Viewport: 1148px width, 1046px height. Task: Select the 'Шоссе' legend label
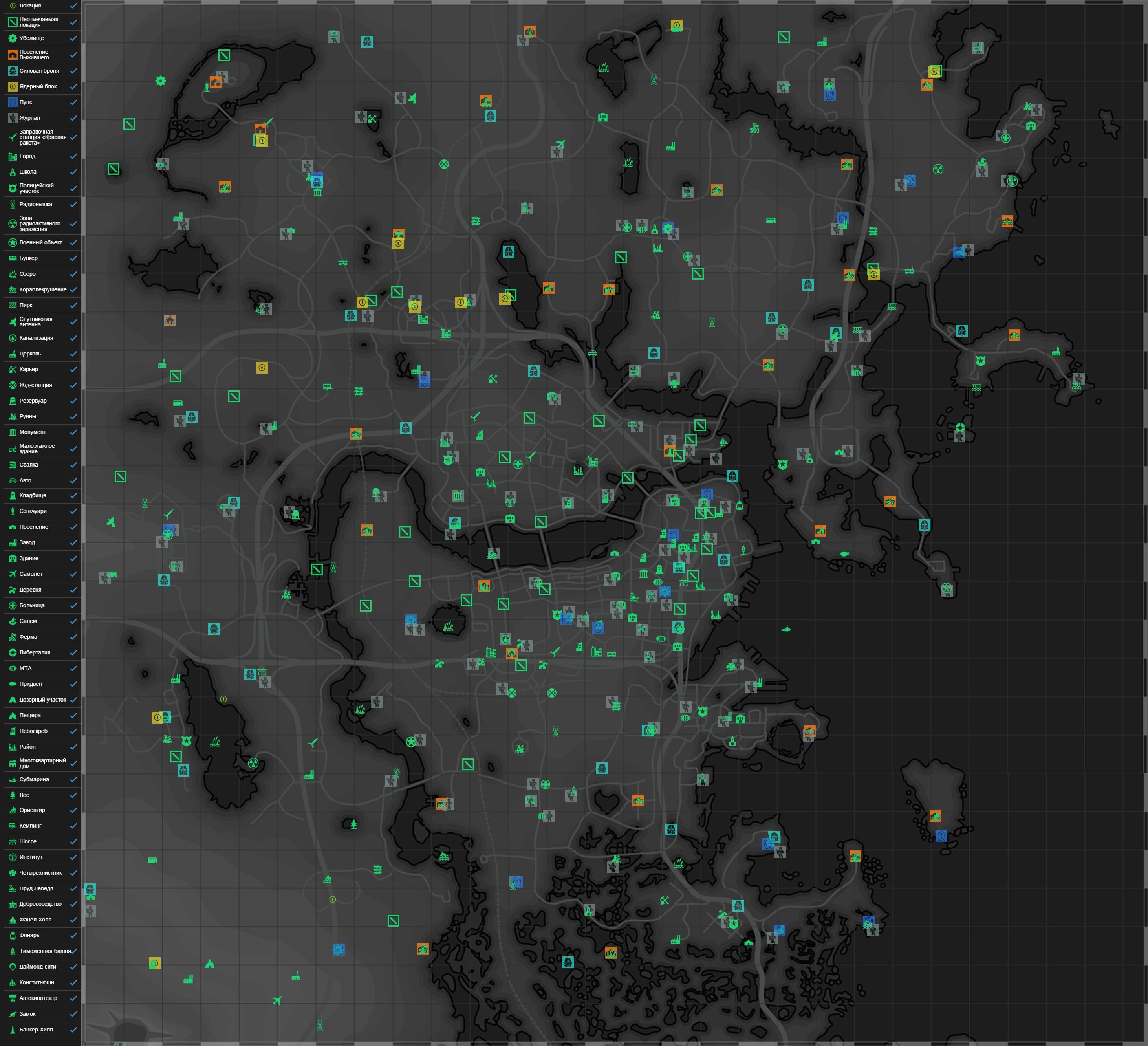tap(28, 842)
